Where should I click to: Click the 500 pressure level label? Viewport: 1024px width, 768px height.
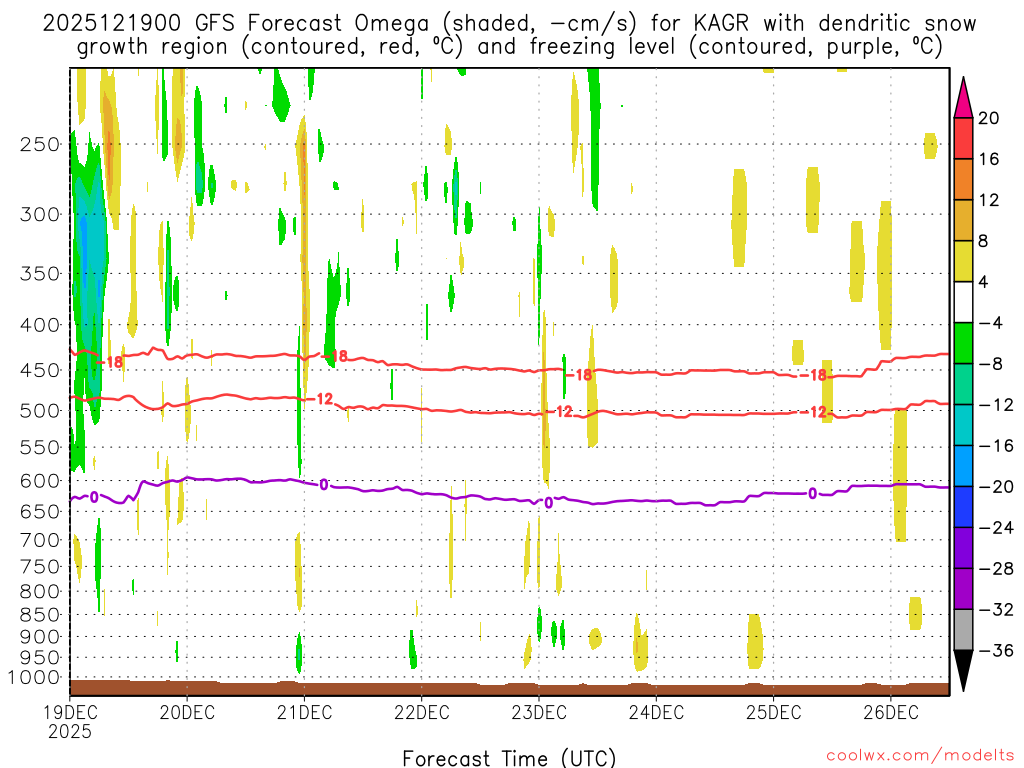40,411
